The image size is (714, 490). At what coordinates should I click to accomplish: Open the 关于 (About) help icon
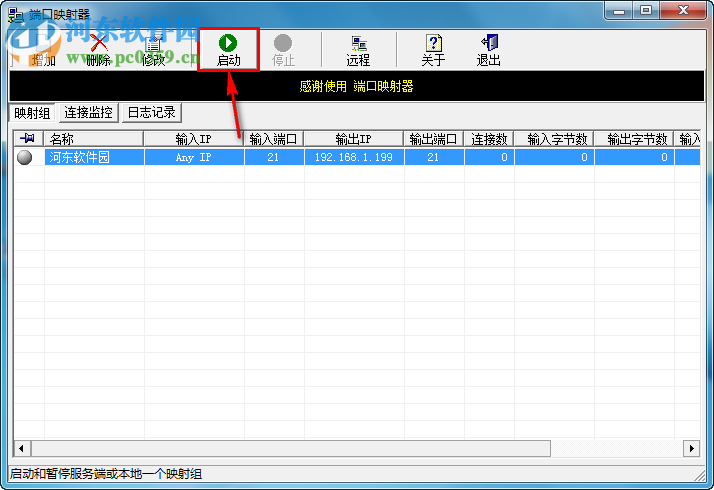tap(434, 43)
